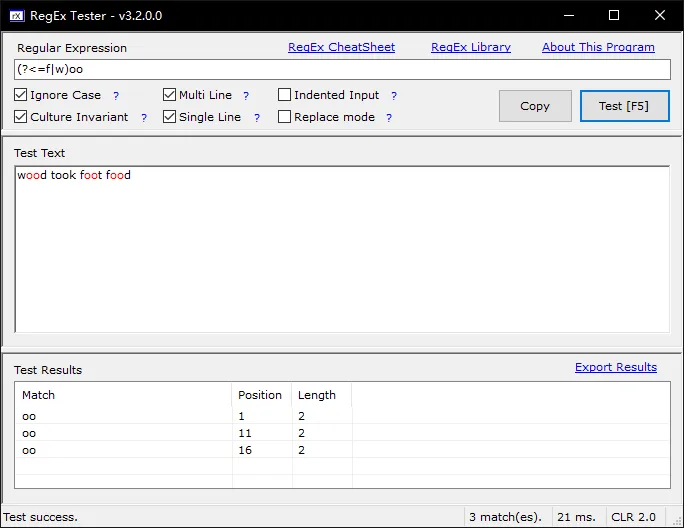Enable the Indented Input checkbox
The height and width of the screenshot is (528, 684).
click(284, 95)
